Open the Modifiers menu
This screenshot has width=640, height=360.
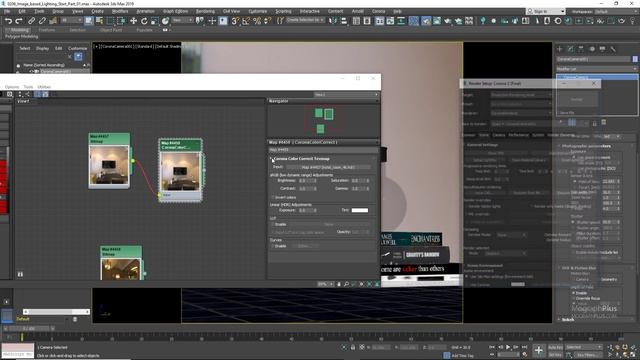[120, 11]
